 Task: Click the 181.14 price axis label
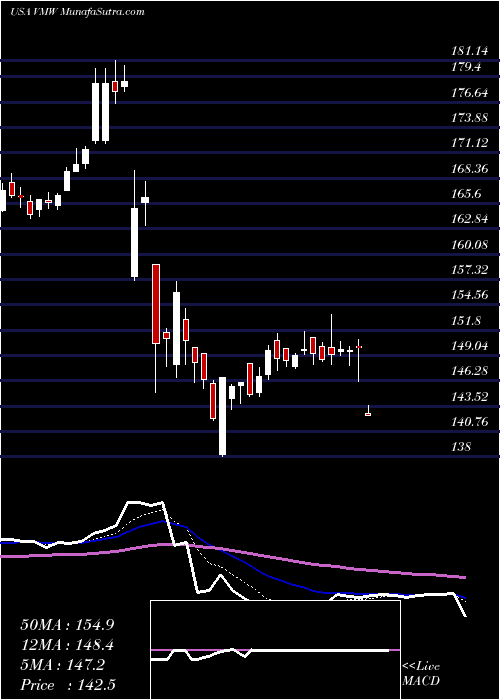(x=469, y=52)
